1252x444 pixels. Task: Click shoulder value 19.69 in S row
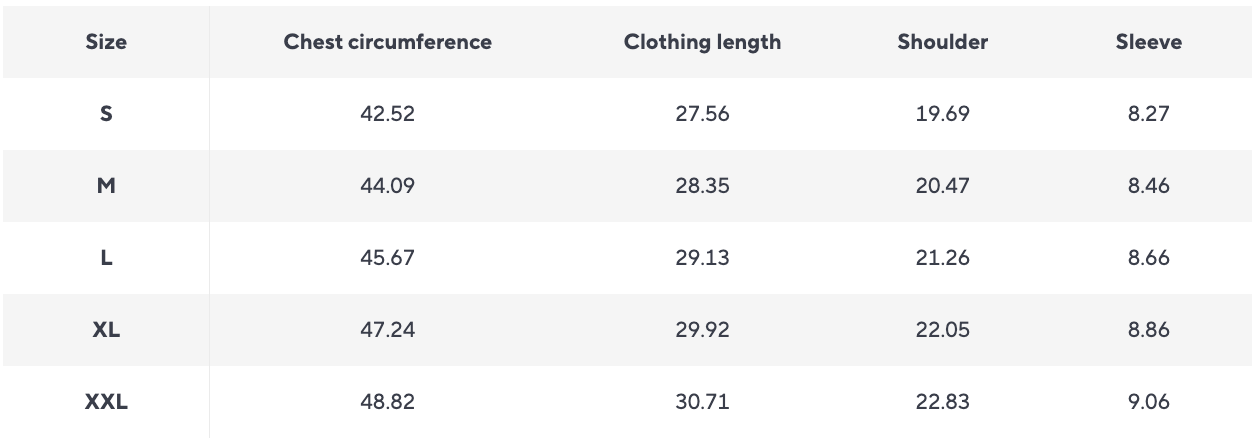point(943,114)
